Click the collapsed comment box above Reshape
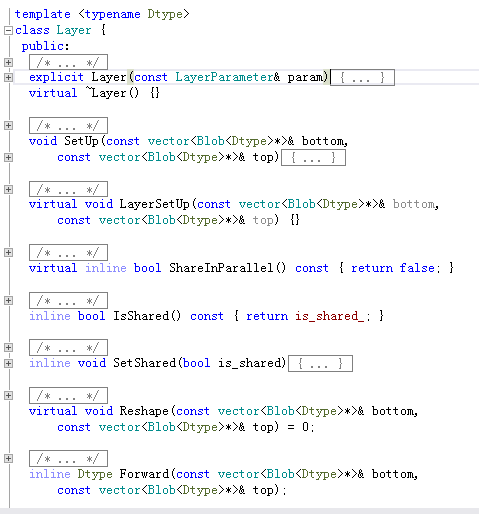479x514 pixels. (x=68, y=395)
